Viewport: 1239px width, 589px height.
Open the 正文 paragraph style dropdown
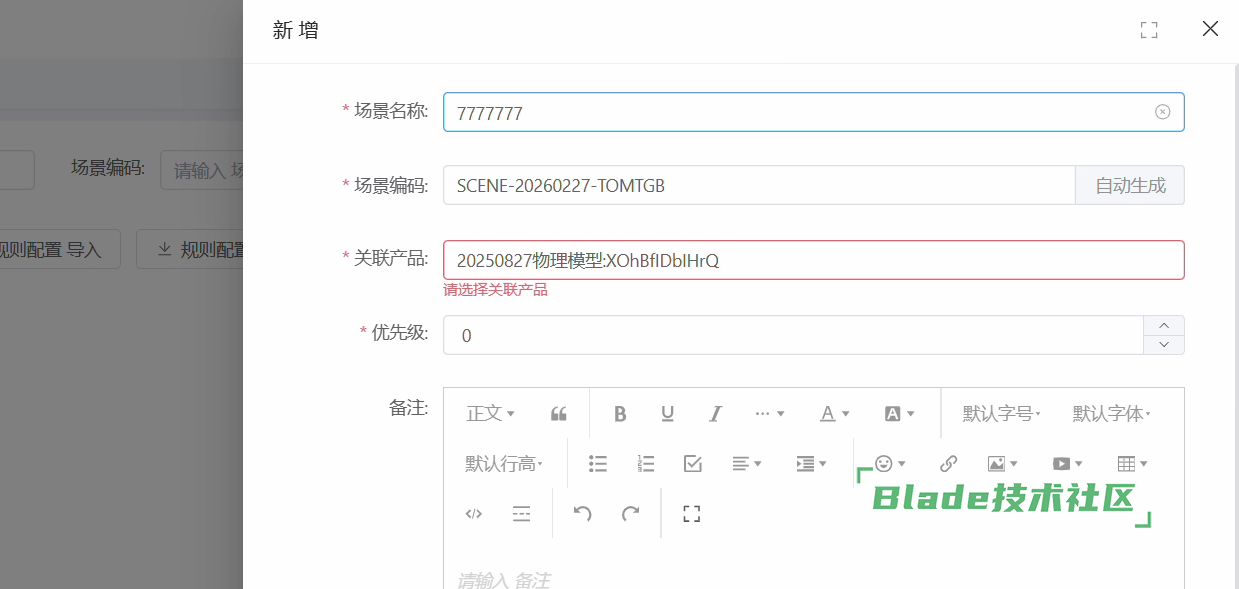point(489,412)
